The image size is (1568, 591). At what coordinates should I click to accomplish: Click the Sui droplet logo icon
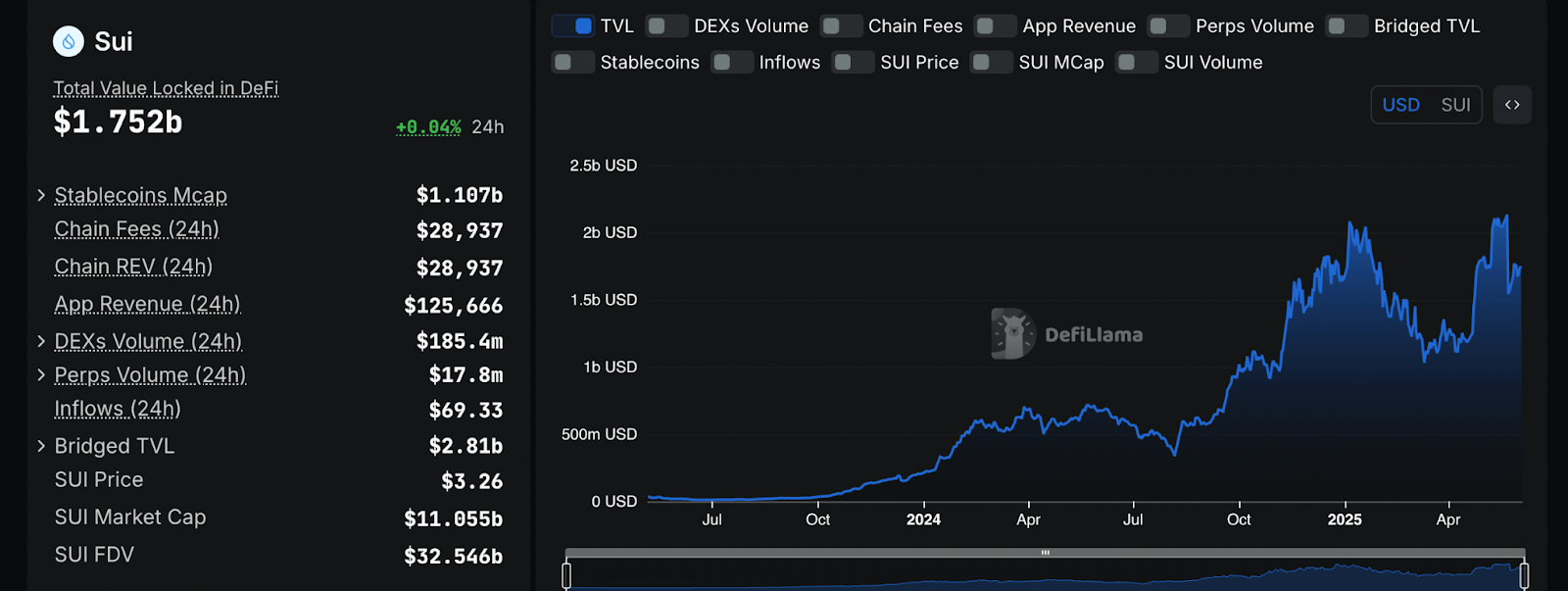pos(68,41)
